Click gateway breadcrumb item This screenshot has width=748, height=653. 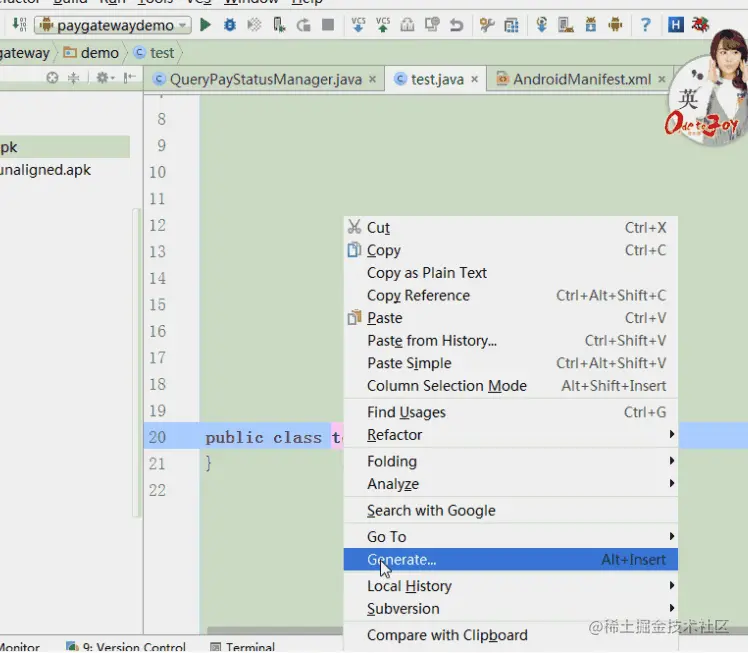click(24, 52)
